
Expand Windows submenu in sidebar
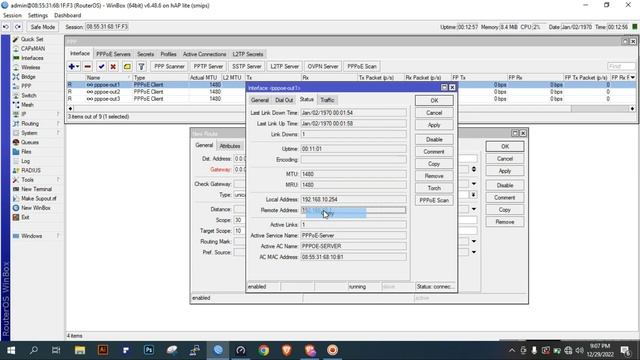click(31, 236)
